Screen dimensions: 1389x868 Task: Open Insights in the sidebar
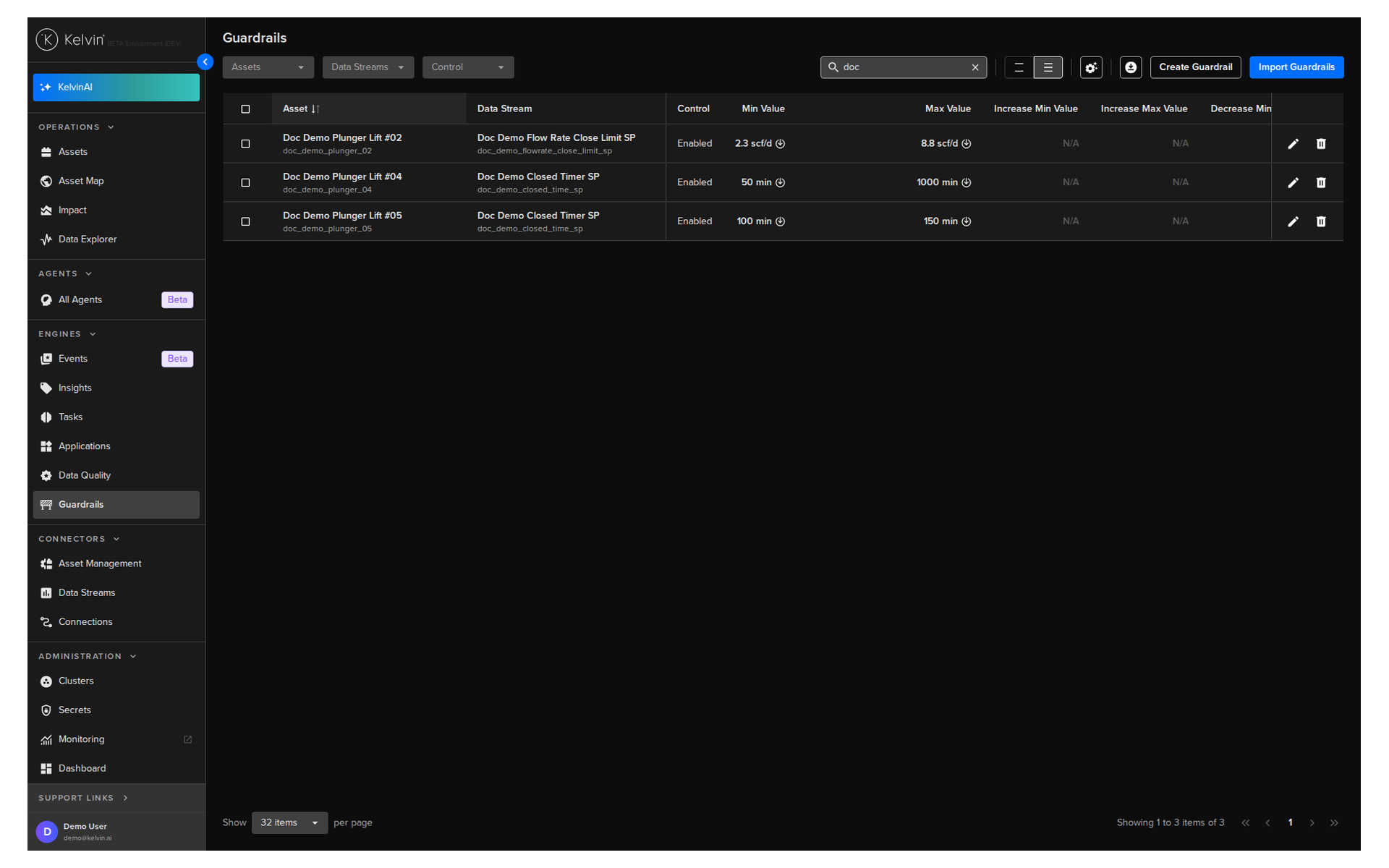point(116,388)
